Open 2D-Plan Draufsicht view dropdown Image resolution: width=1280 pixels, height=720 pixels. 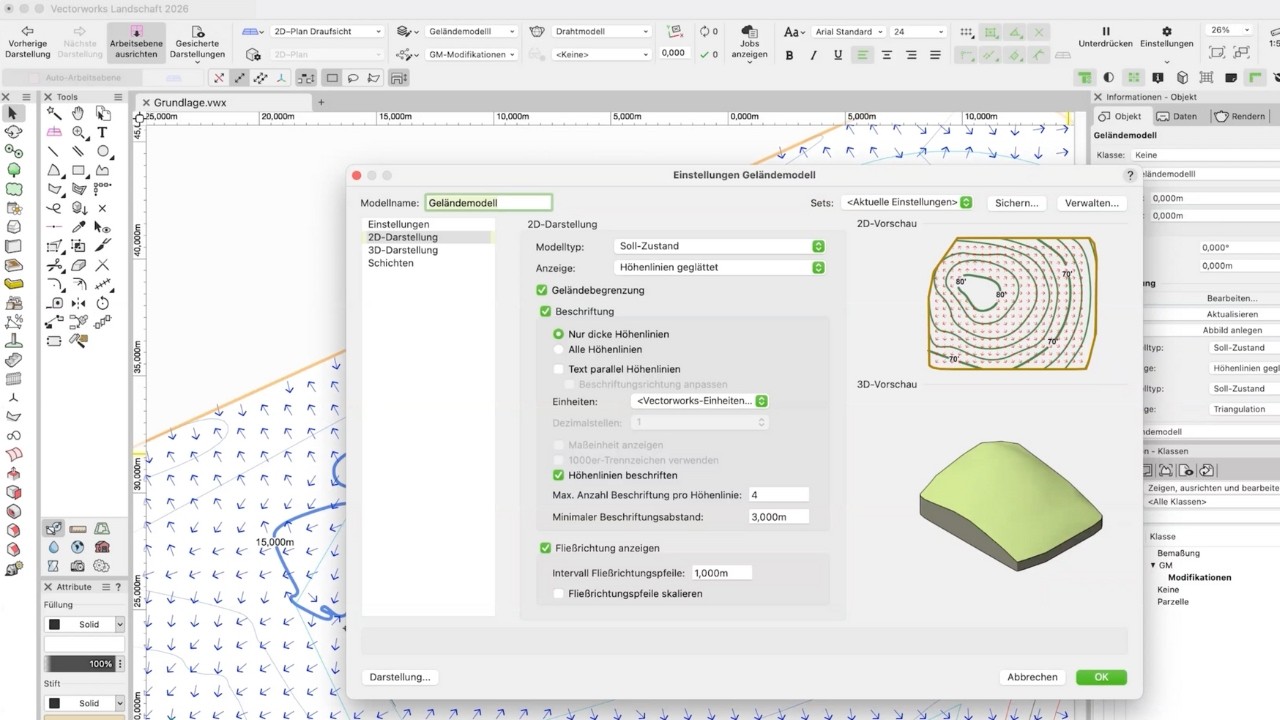coord(326,32)
